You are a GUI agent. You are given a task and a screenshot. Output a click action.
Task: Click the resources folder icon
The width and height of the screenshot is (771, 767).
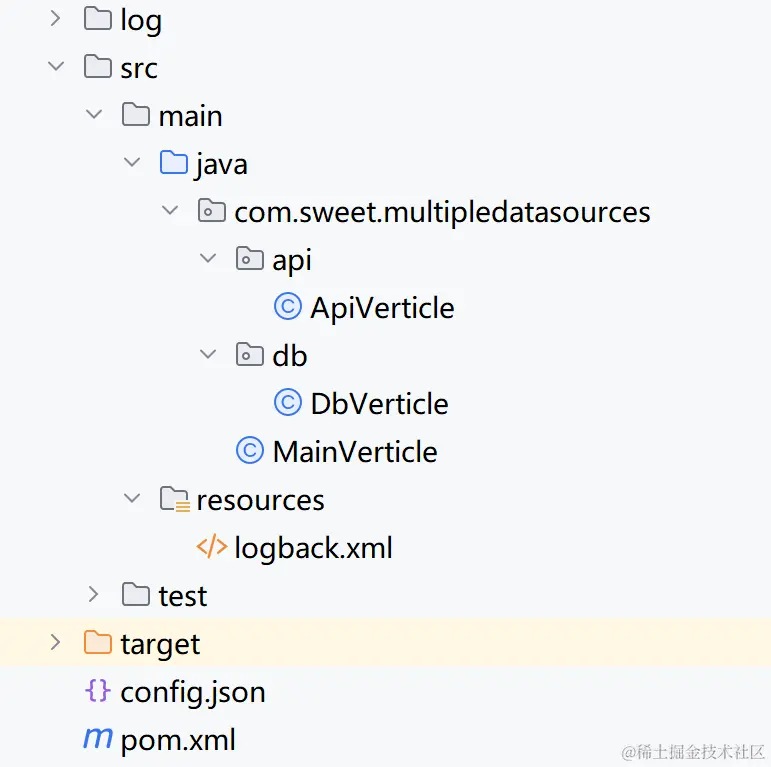(x=174, y=499)
